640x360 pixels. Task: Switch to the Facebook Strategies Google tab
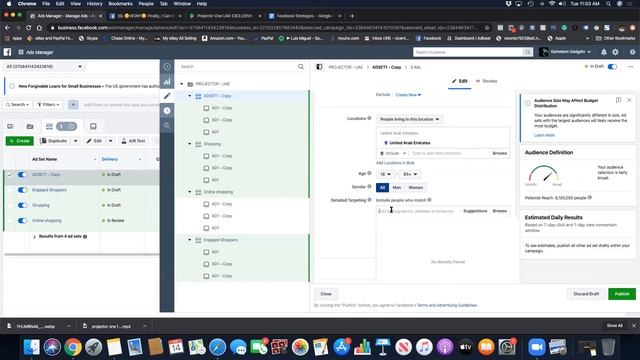coord(304,16)
